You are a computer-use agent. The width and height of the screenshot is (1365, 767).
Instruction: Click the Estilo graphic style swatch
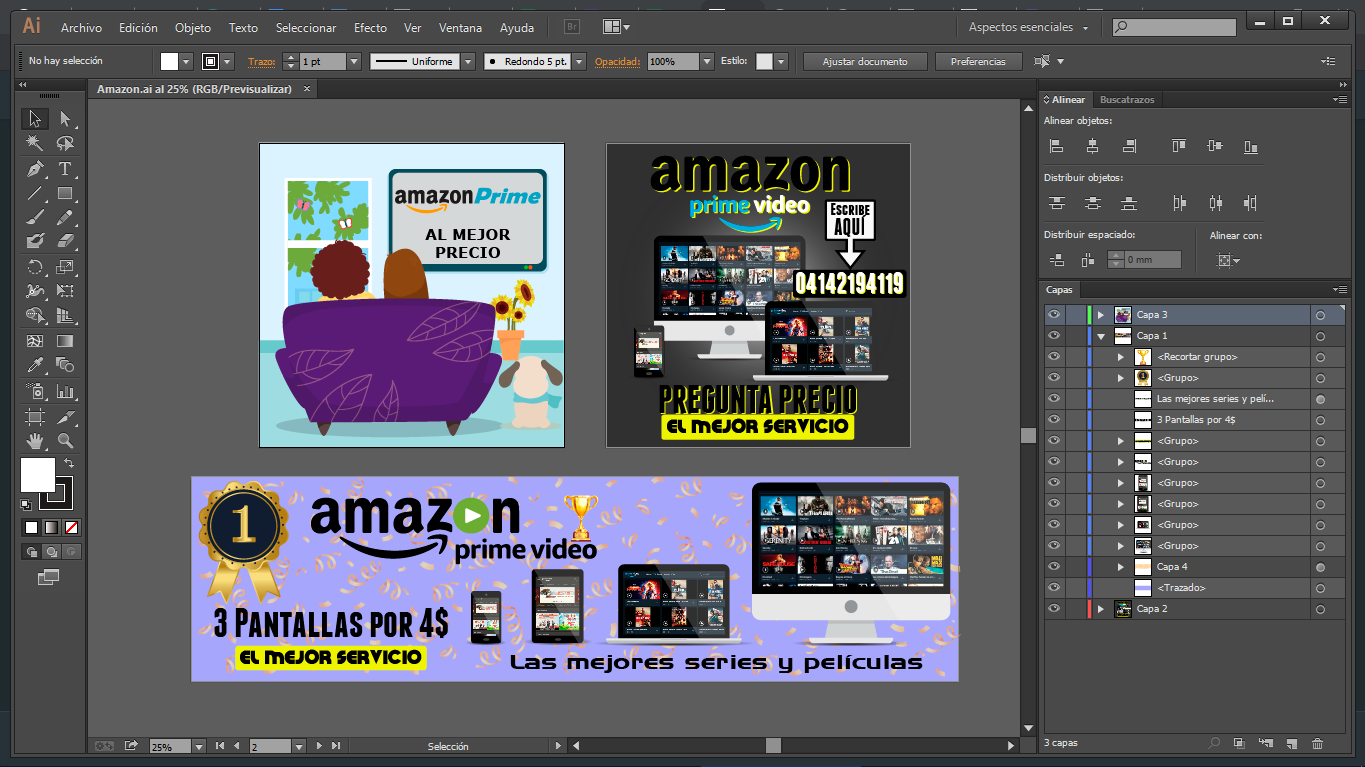[764, 62]
